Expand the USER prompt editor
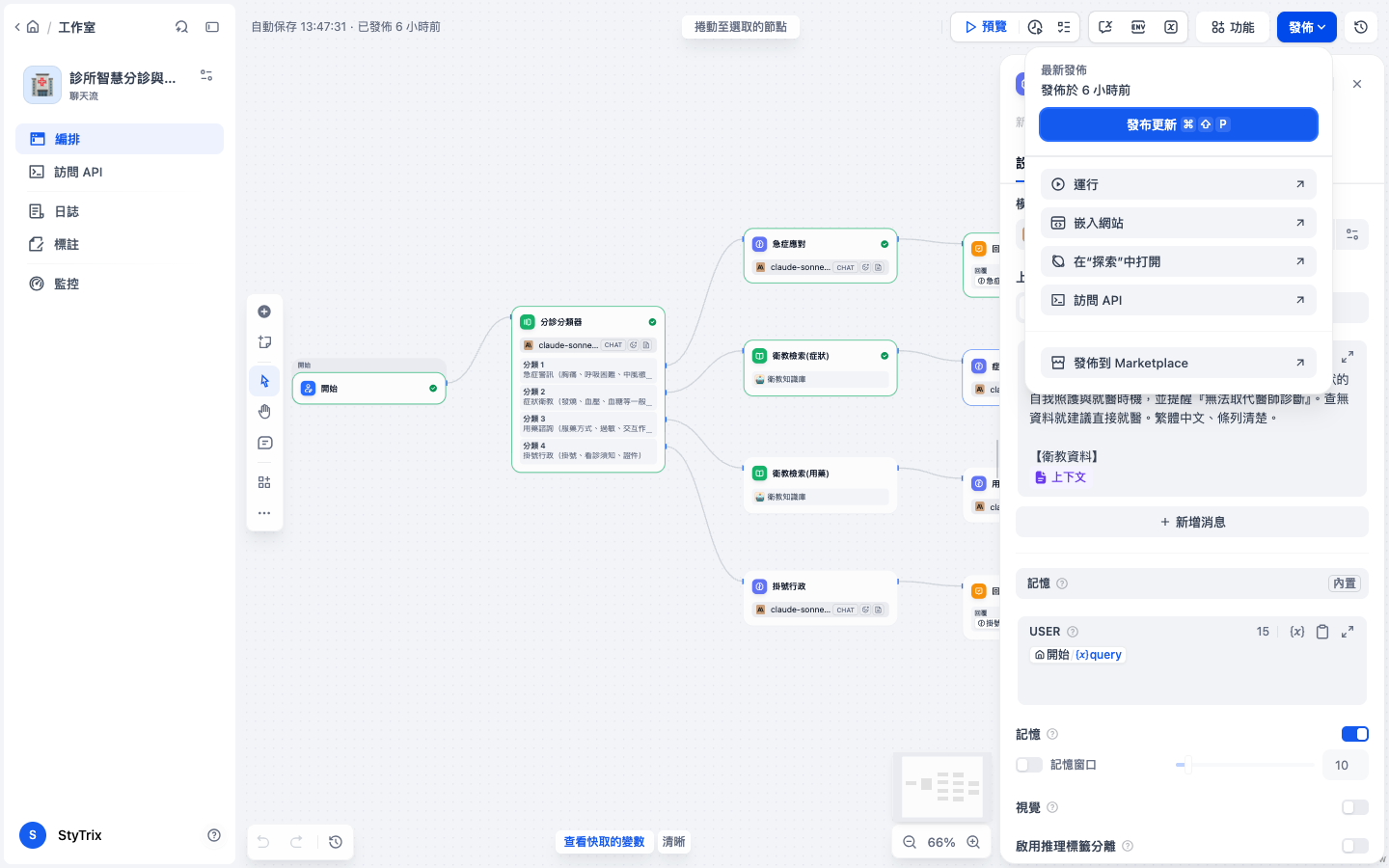Image resolution: width=1389 pixels, height=868 pixels. coord(1348,632)
